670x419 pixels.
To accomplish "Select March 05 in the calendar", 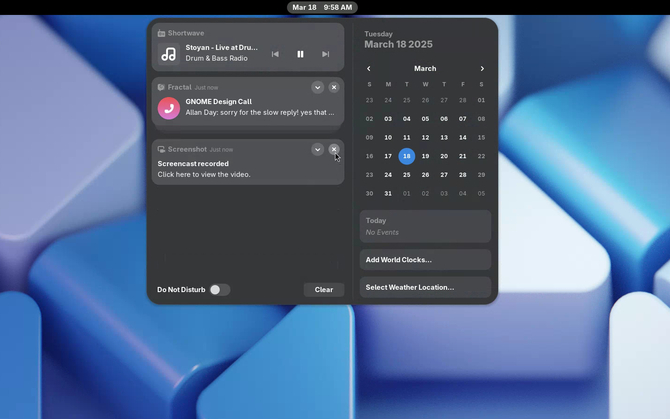I will (x=425, y=119).
